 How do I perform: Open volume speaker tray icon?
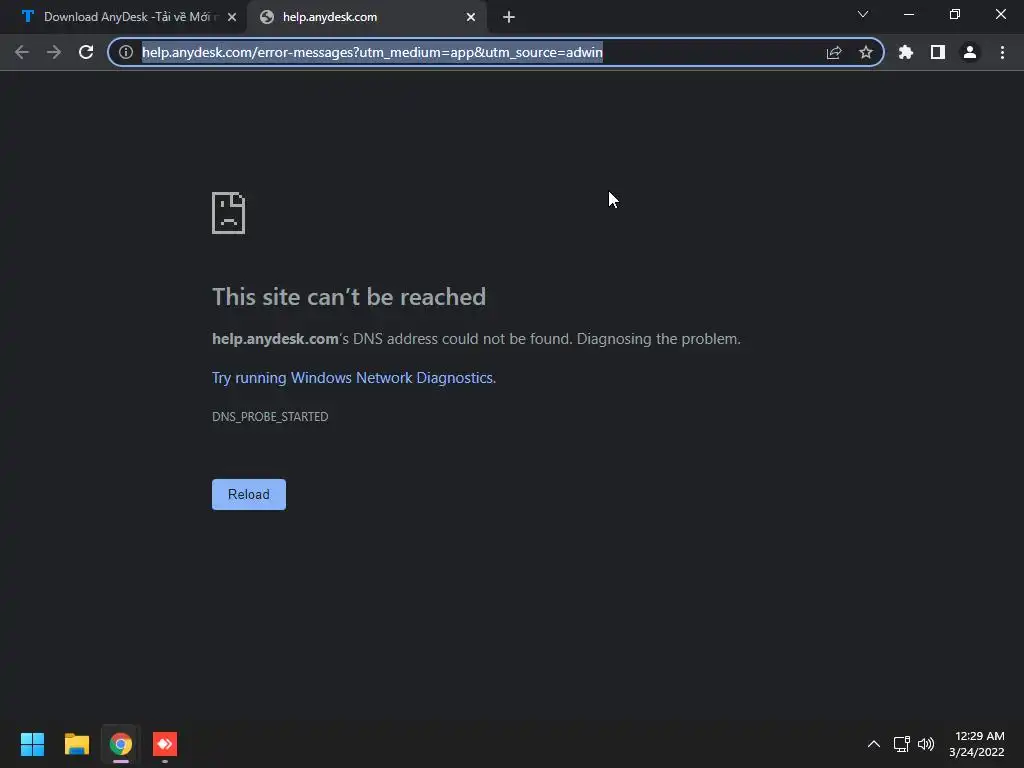[926, 744]
